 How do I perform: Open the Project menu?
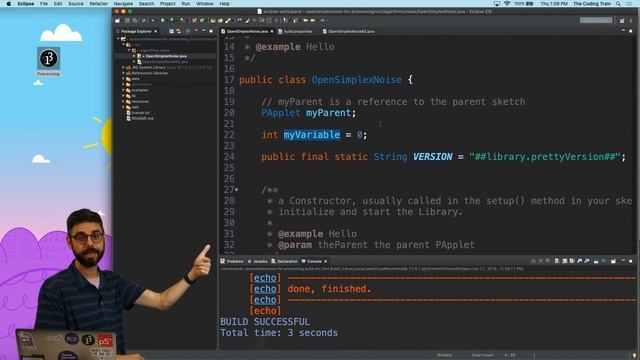(x=168, y=4)
